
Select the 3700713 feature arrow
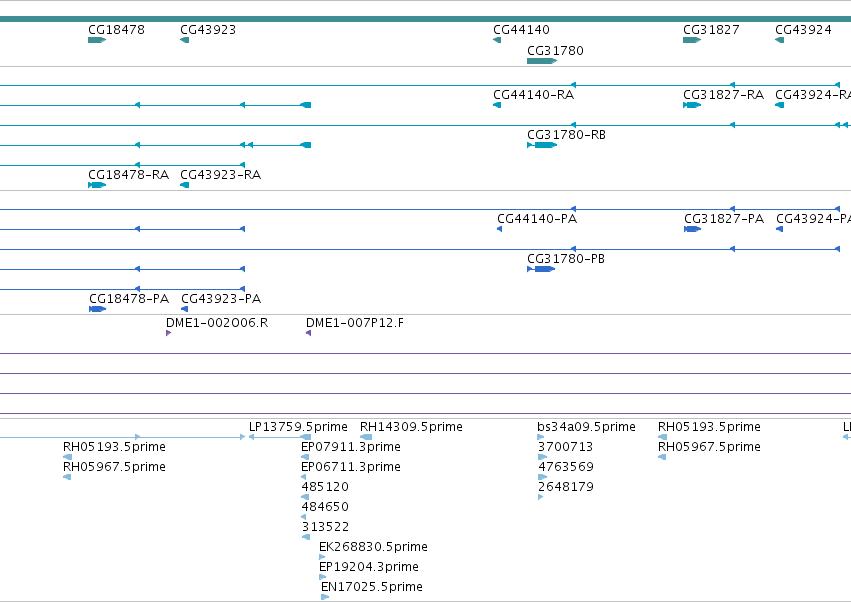(543, 457)
